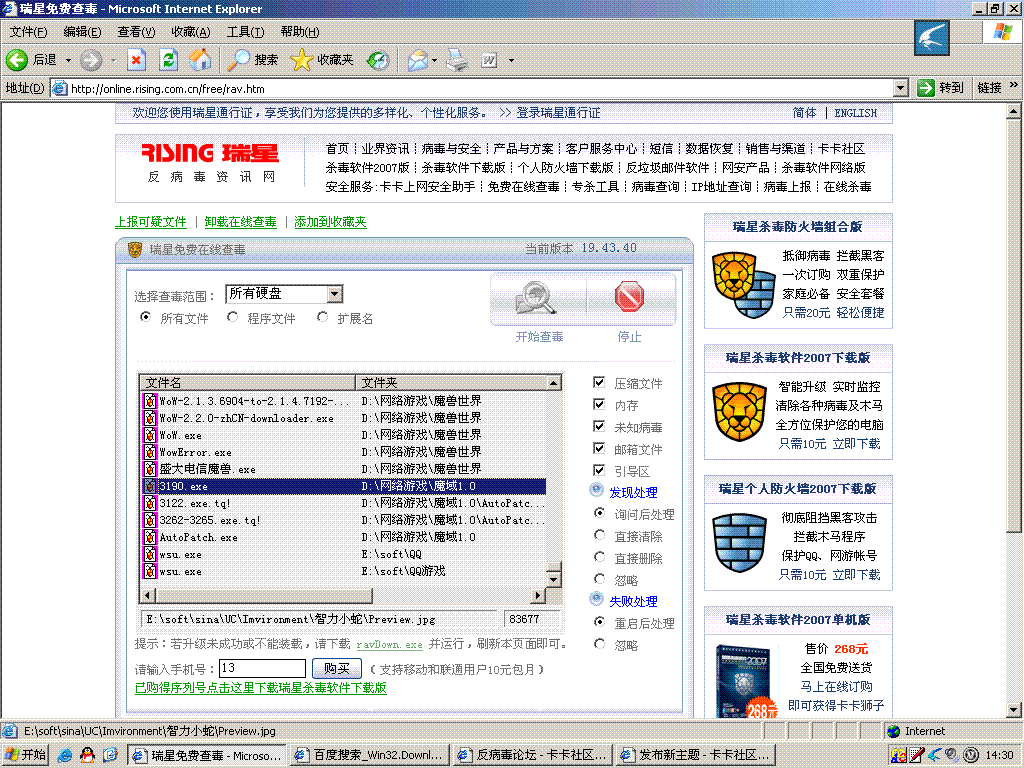Open the 收藏(A) menu
Viewport: 1024px width, 768px height.
[191, 31]
